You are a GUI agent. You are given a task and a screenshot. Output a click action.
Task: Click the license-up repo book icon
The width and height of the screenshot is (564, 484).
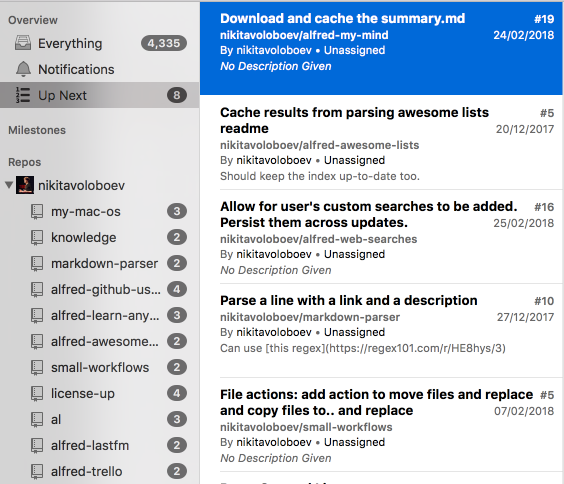tap(37, 393)
